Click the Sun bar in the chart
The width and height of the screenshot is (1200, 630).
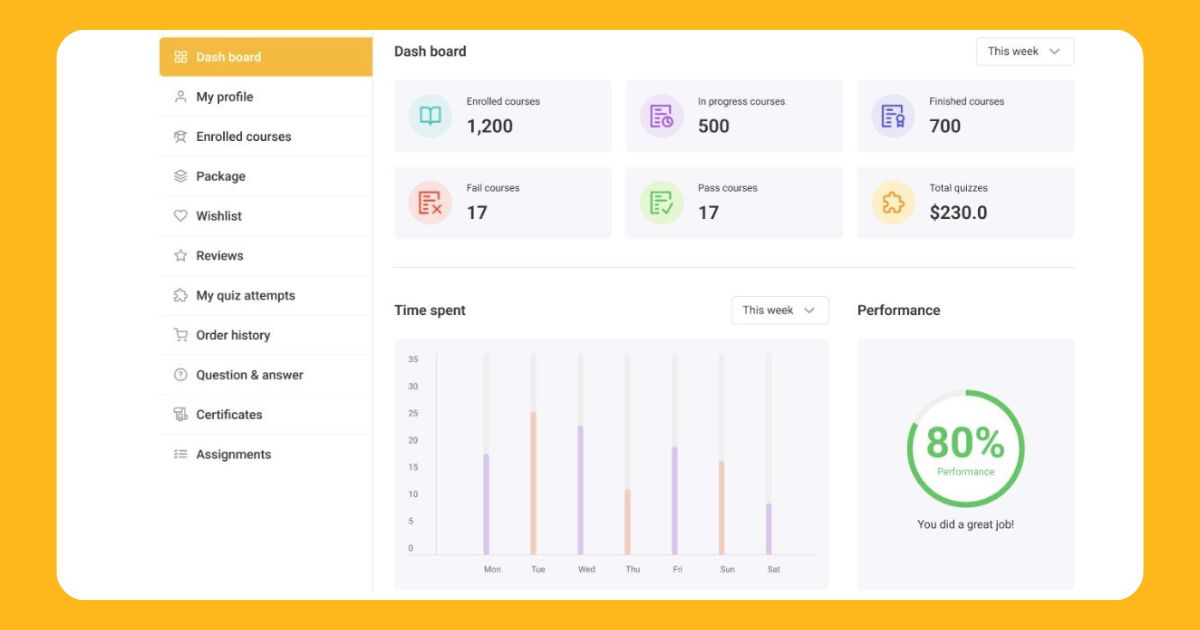coord(721,508)
